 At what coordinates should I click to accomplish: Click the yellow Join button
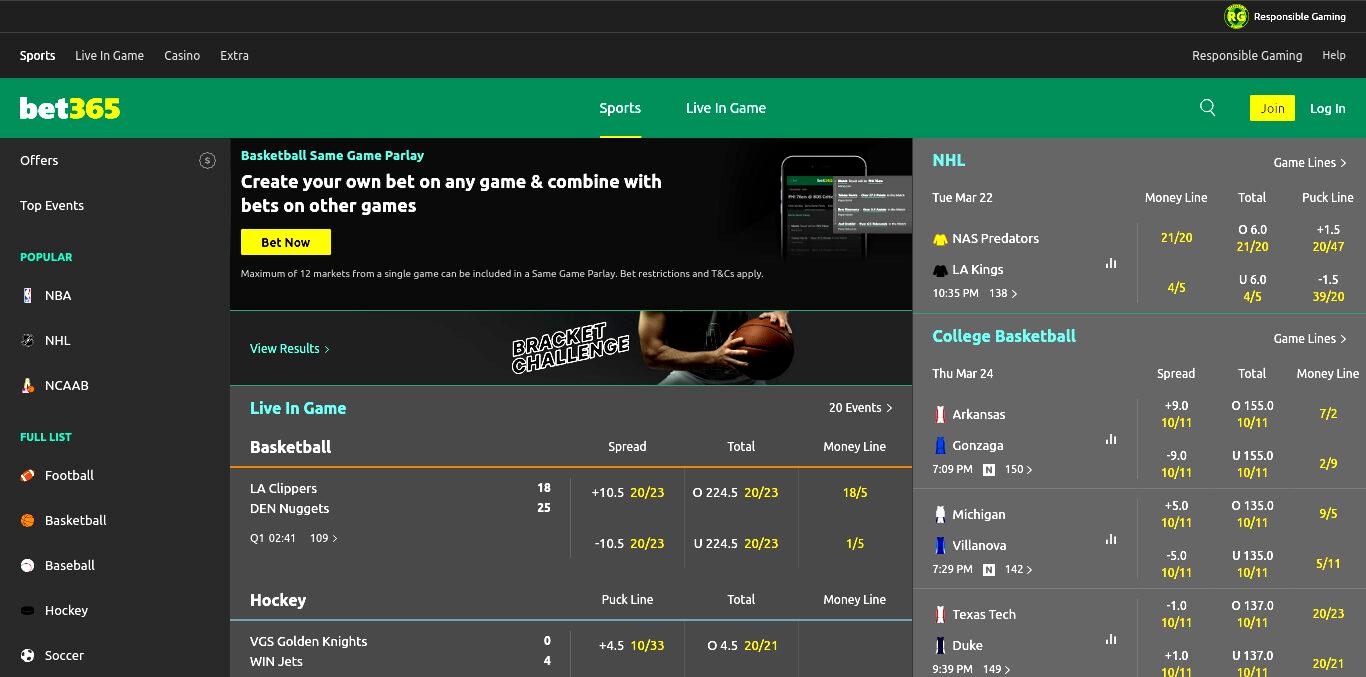coord(1272,108)
